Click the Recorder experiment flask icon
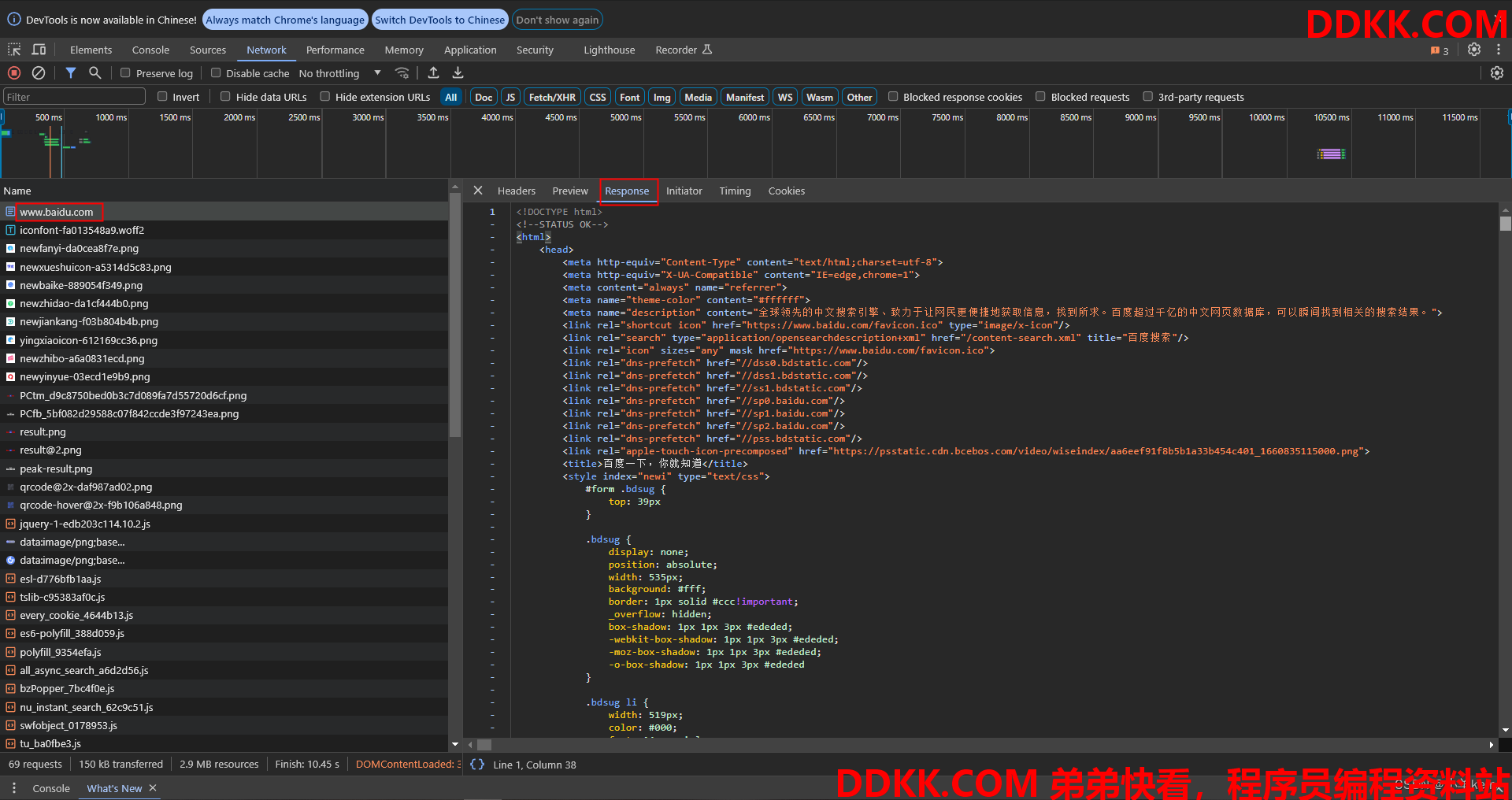This screenshot has height=800, width=1512. pyautogui.click(x=707, y=50)
